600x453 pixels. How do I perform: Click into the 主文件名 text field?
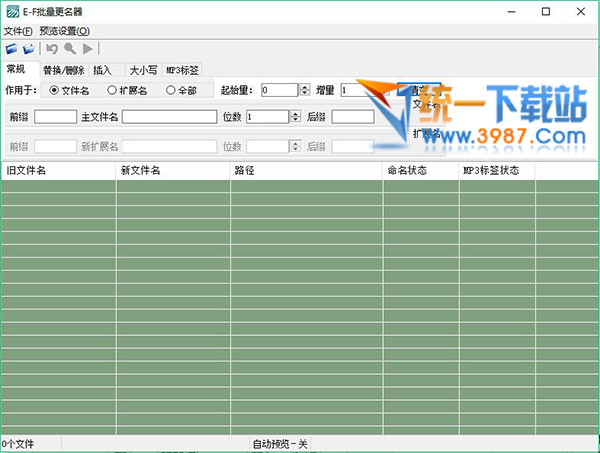point(169,117)
